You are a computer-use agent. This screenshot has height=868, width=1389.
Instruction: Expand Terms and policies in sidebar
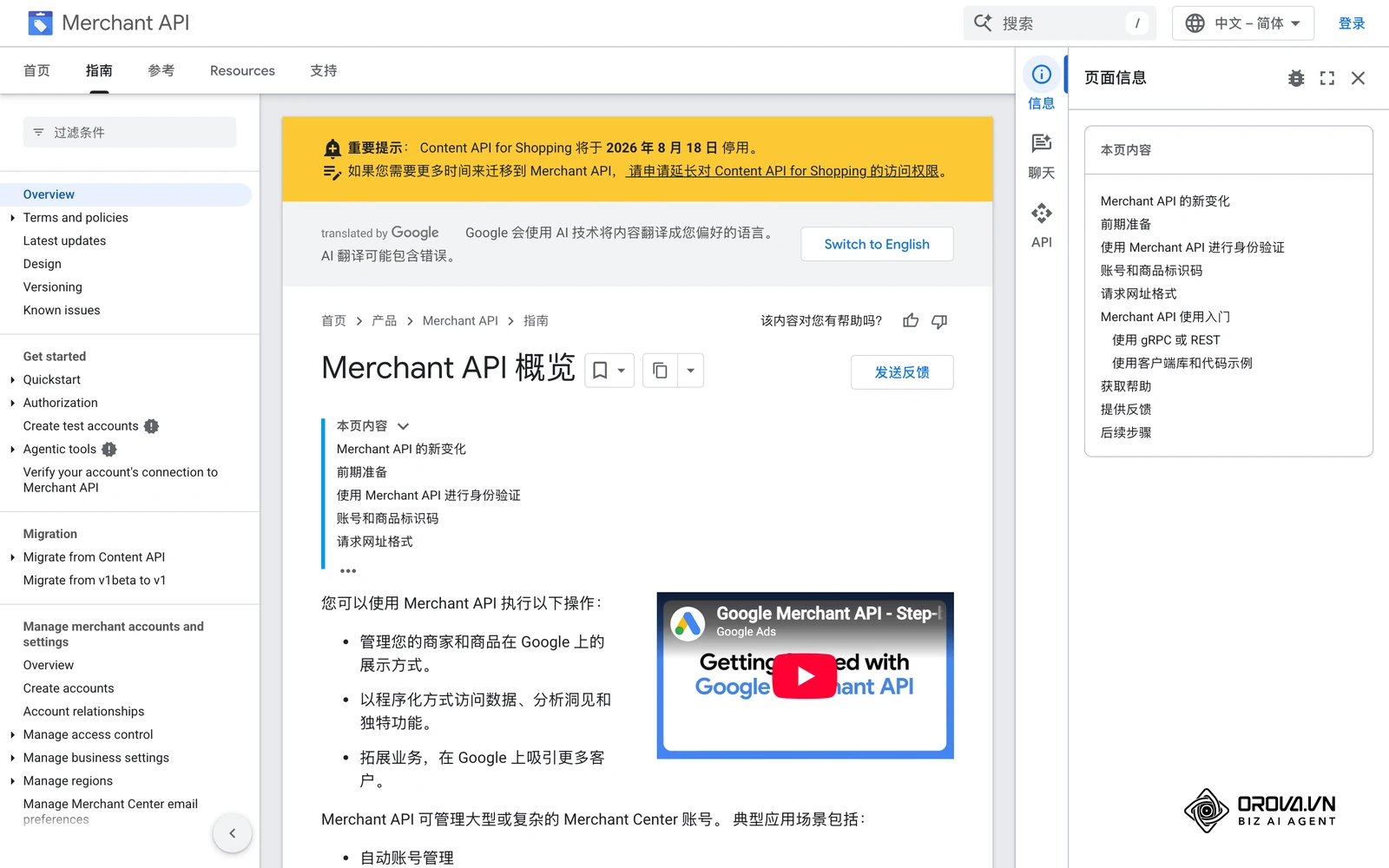[12, 218]
